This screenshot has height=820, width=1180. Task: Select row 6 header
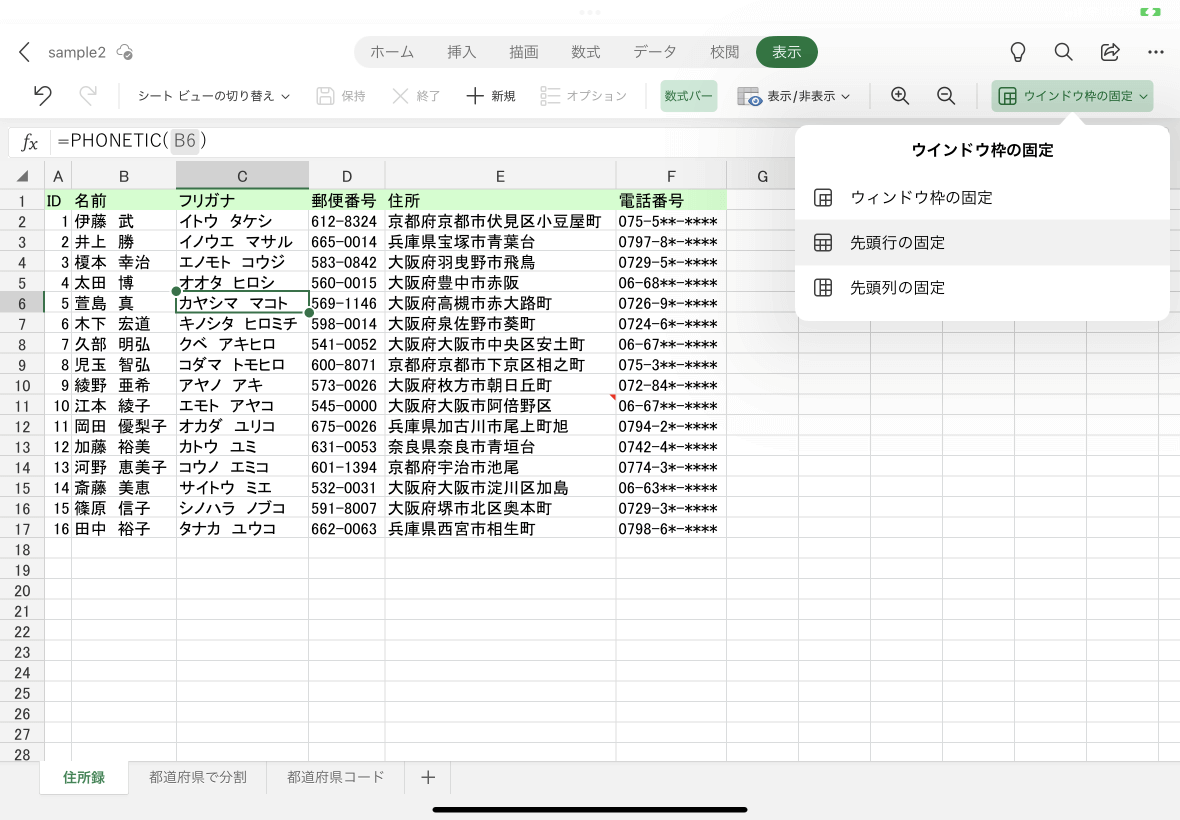coord(22,303)
